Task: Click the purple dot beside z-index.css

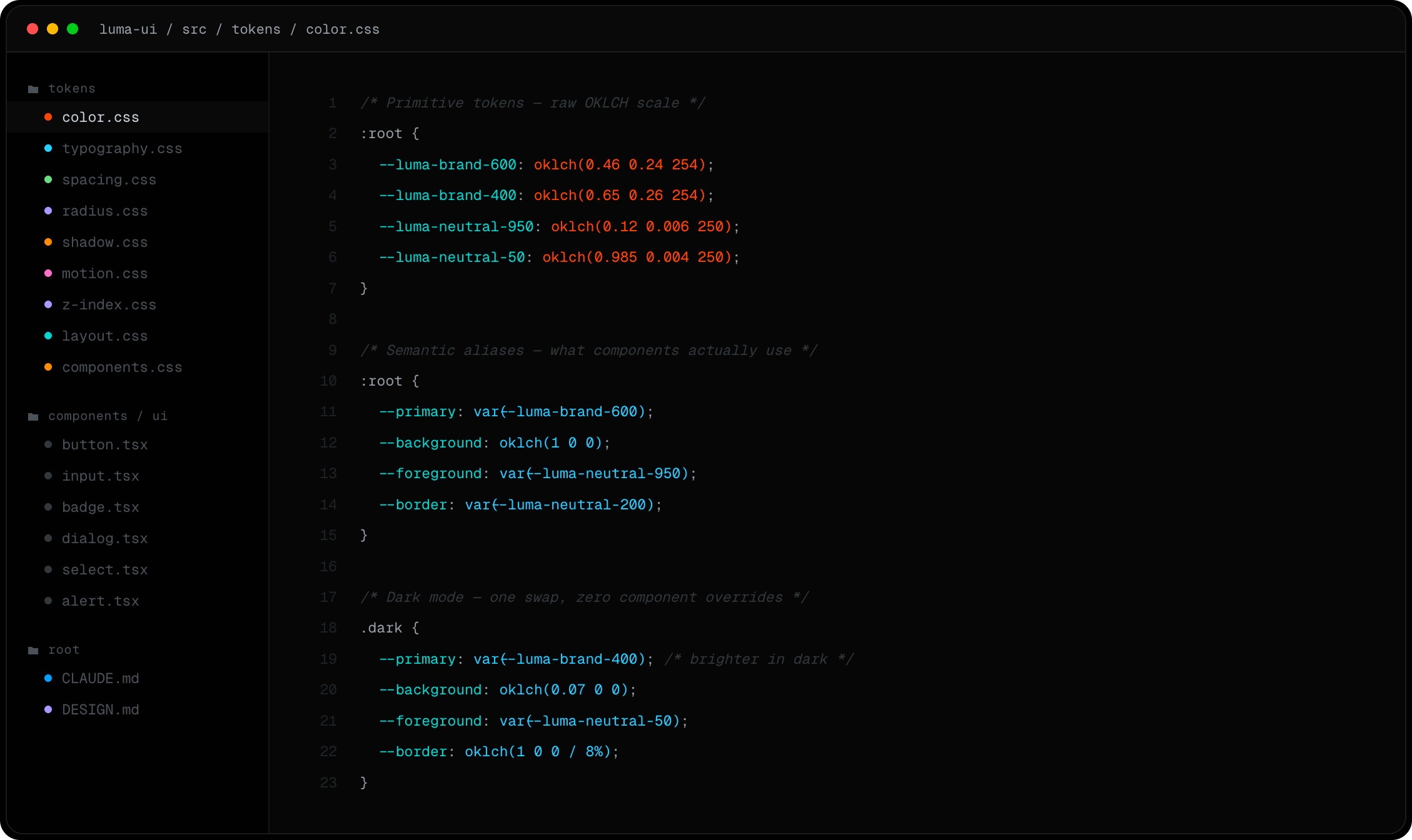Action: click(48, 304)
